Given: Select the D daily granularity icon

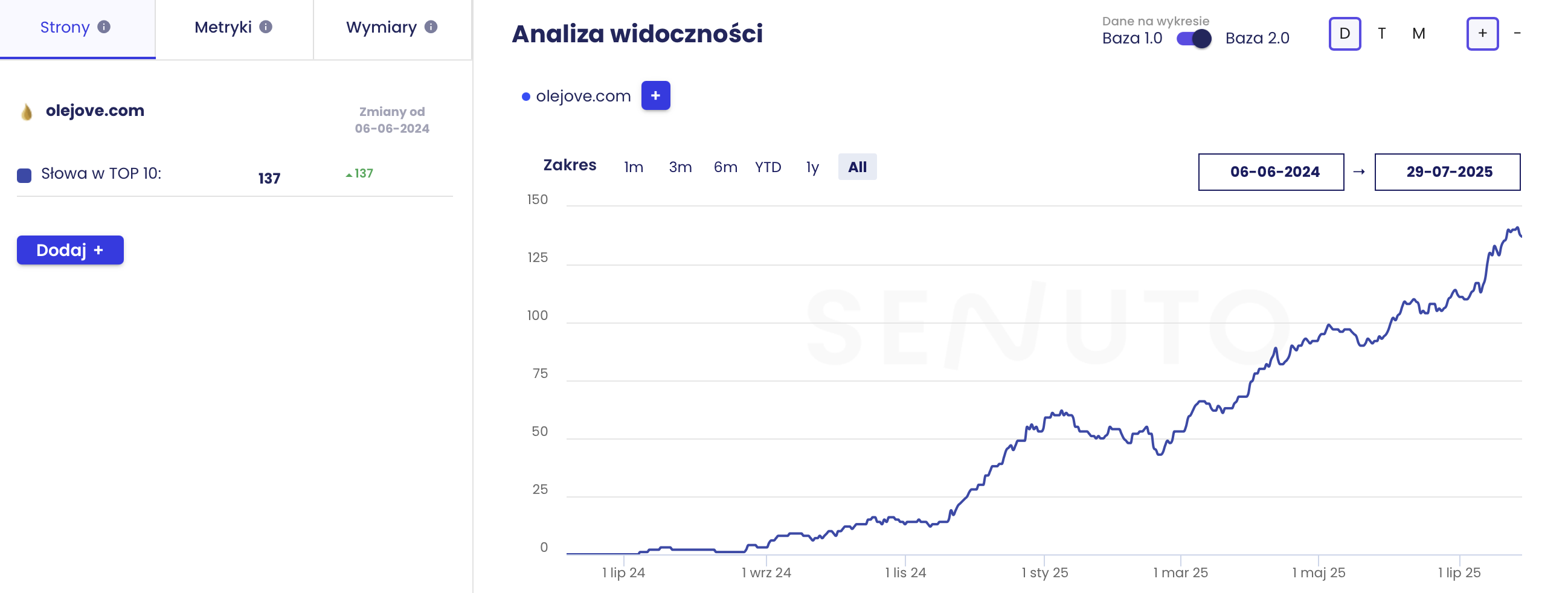Looking at the screenshot, I should 1344,33.
